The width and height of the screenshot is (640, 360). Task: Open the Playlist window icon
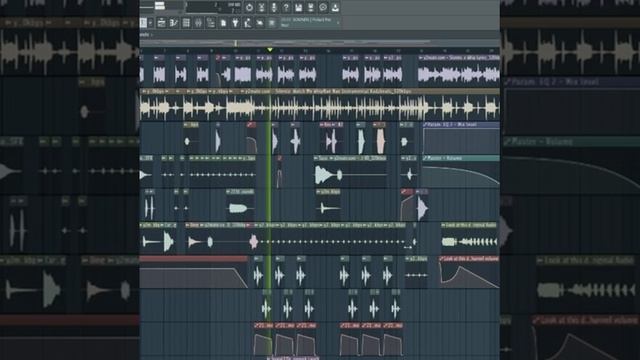(161, 23)
